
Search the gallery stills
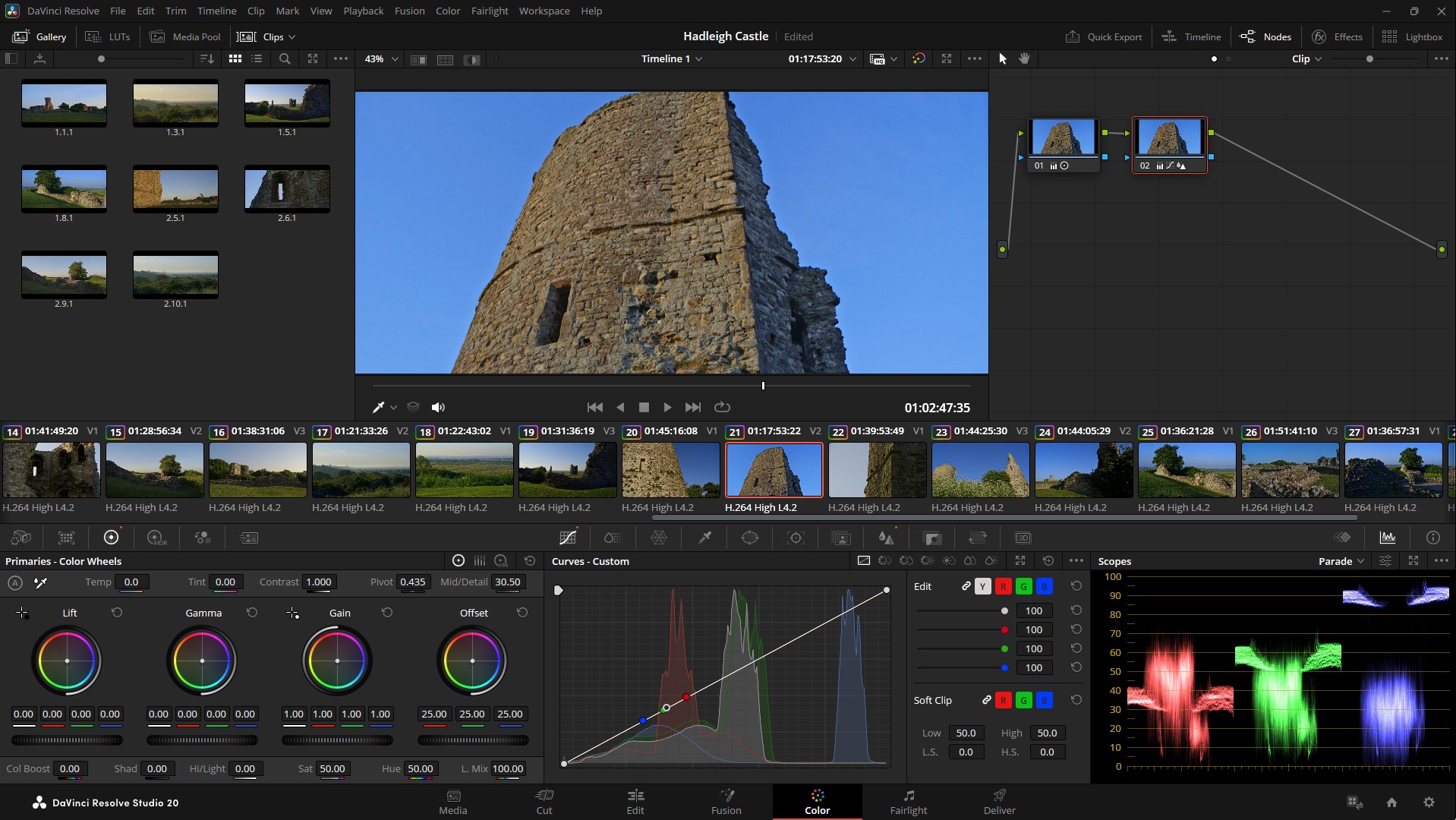pos(285,58)
